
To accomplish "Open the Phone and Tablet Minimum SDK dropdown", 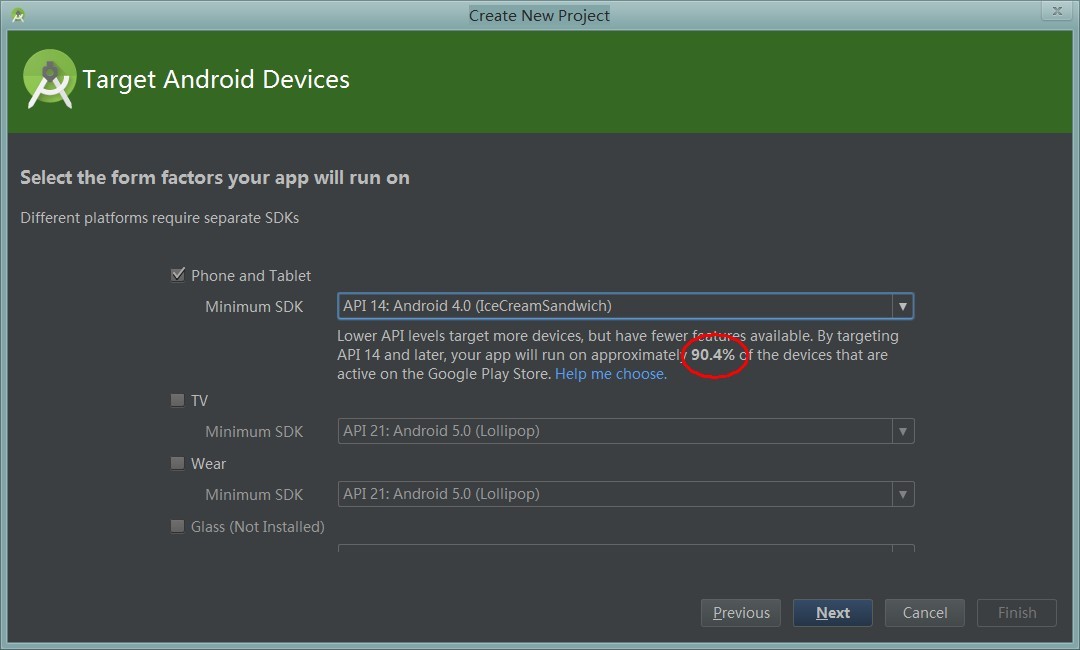I will [x=625, y=306].
